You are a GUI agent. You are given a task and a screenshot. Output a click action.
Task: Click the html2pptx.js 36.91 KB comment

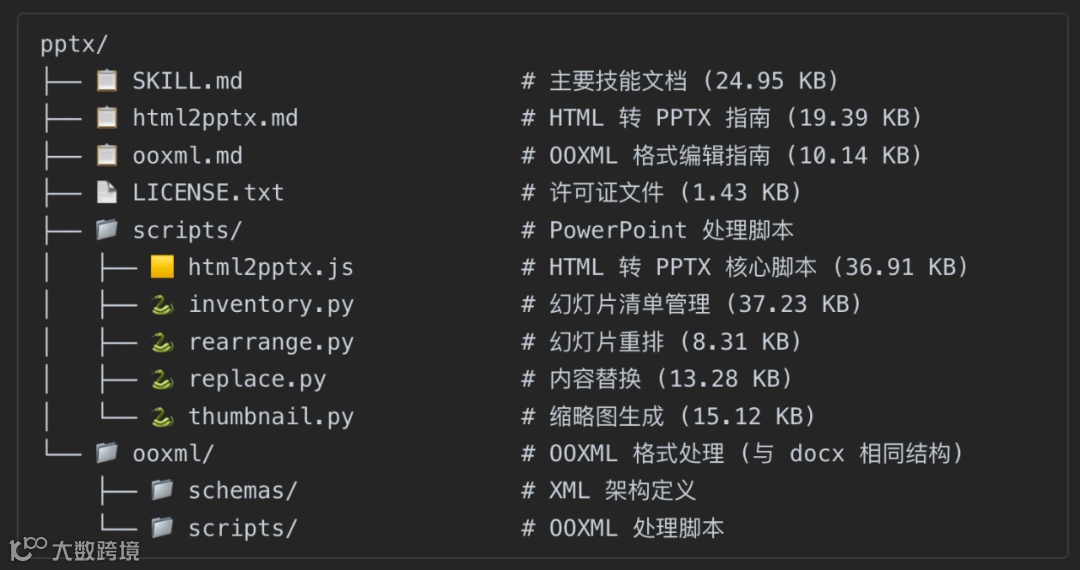click(745, 267)
